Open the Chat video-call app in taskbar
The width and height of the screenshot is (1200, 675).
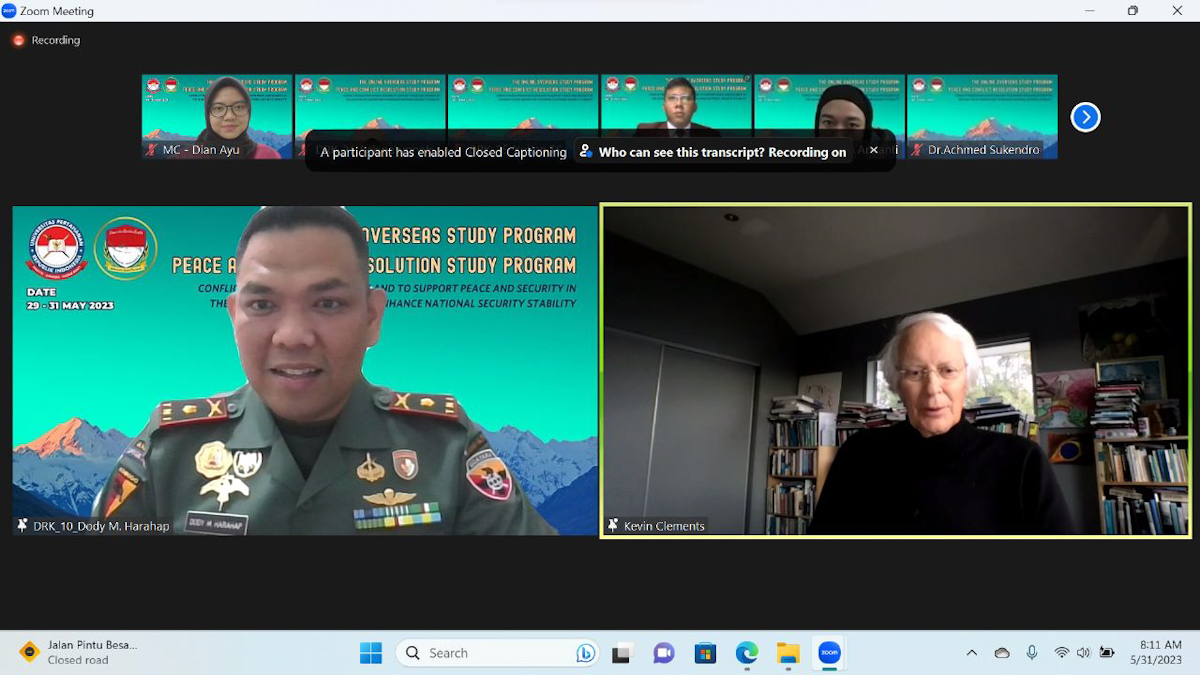click(663, 653)
